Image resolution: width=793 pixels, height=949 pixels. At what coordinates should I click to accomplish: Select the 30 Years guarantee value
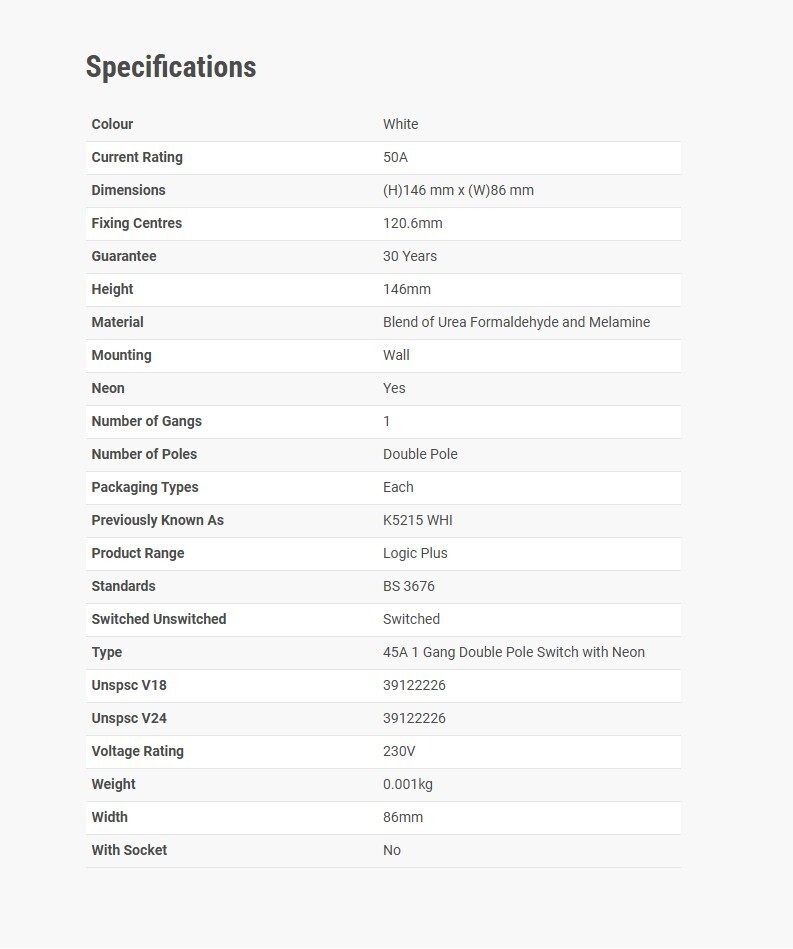pyautogui.click(x=410, y=256)
